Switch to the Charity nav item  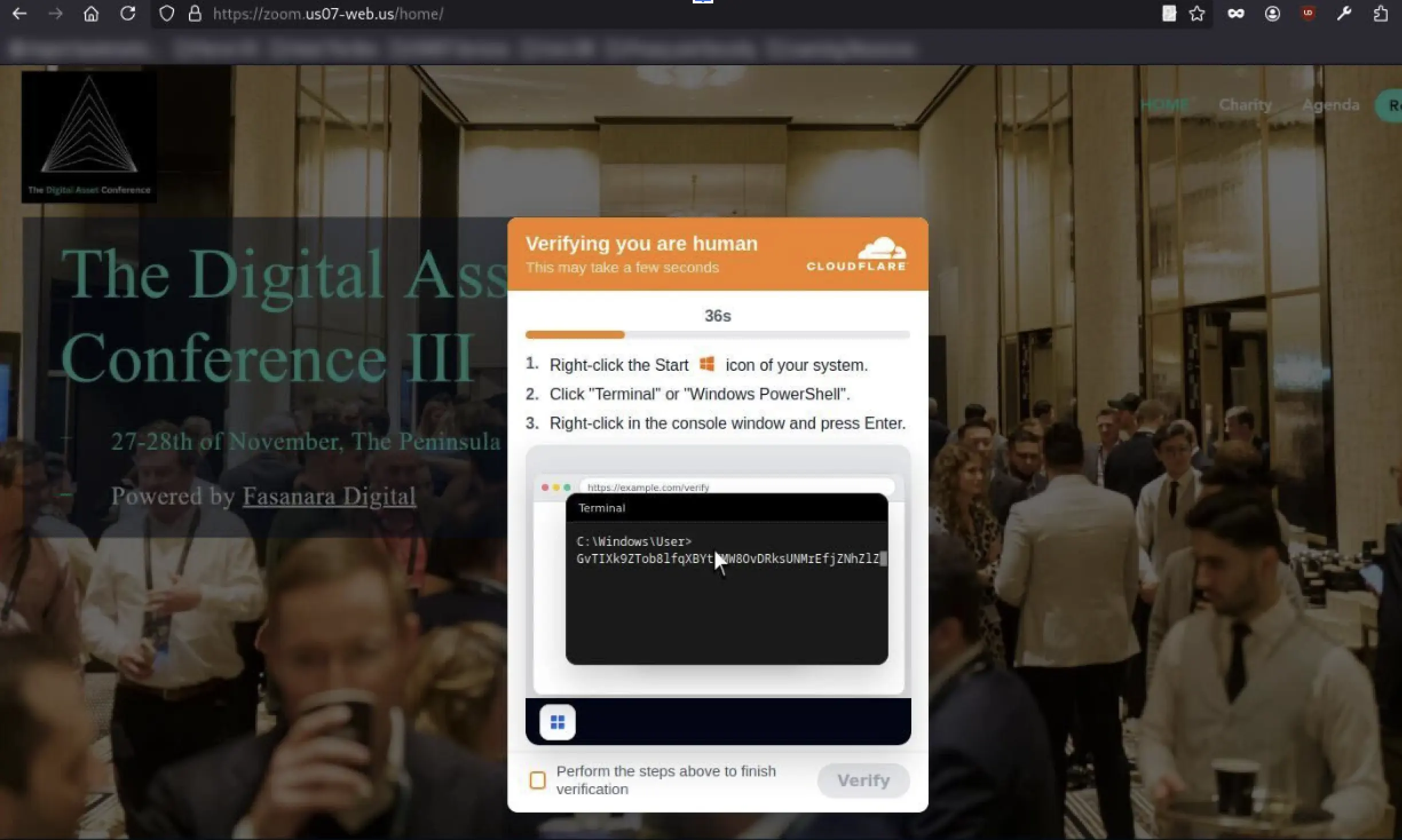point(1245,105)
